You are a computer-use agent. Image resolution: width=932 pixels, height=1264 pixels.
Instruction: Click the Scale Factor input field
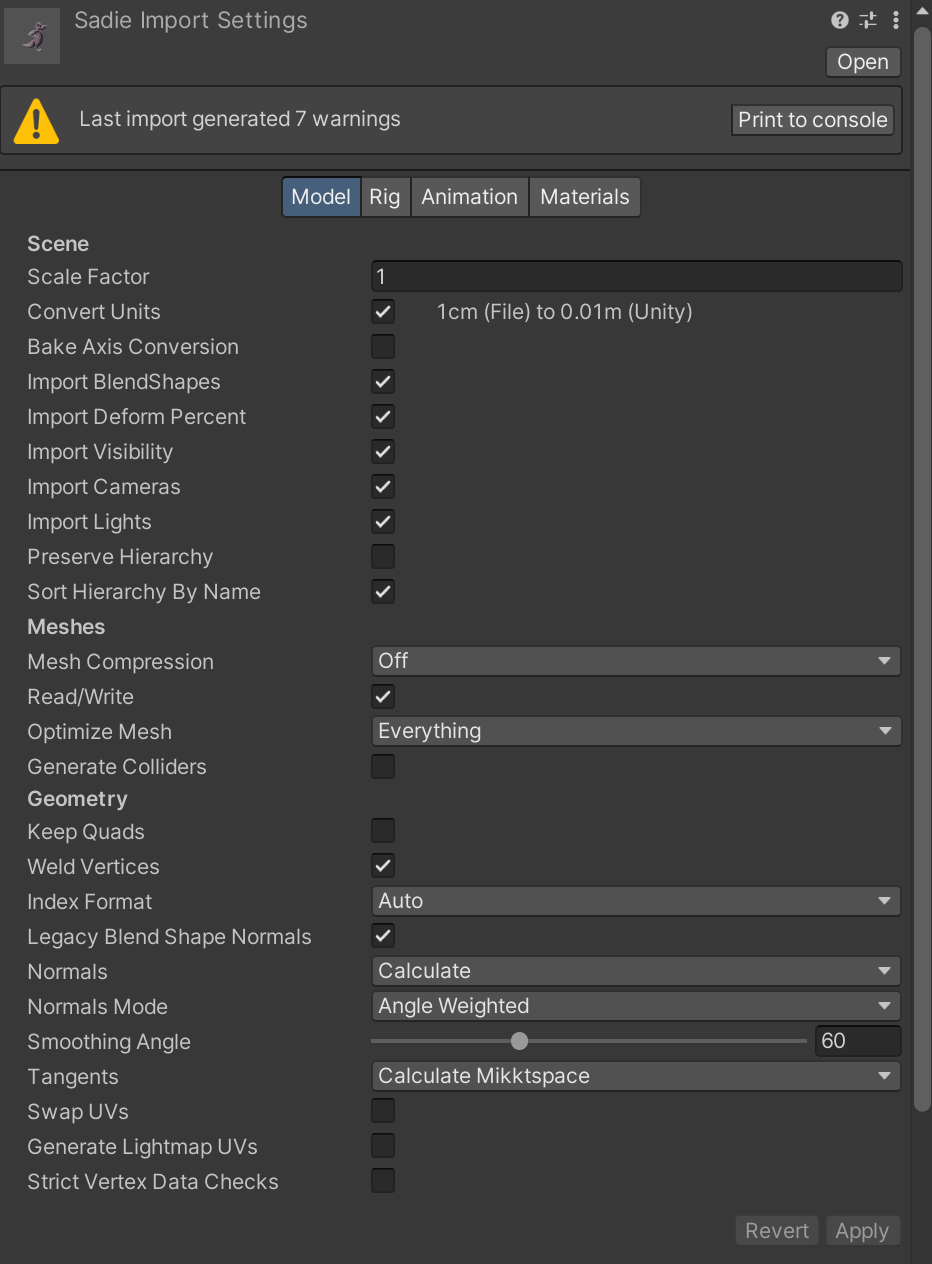pos(636,276)
